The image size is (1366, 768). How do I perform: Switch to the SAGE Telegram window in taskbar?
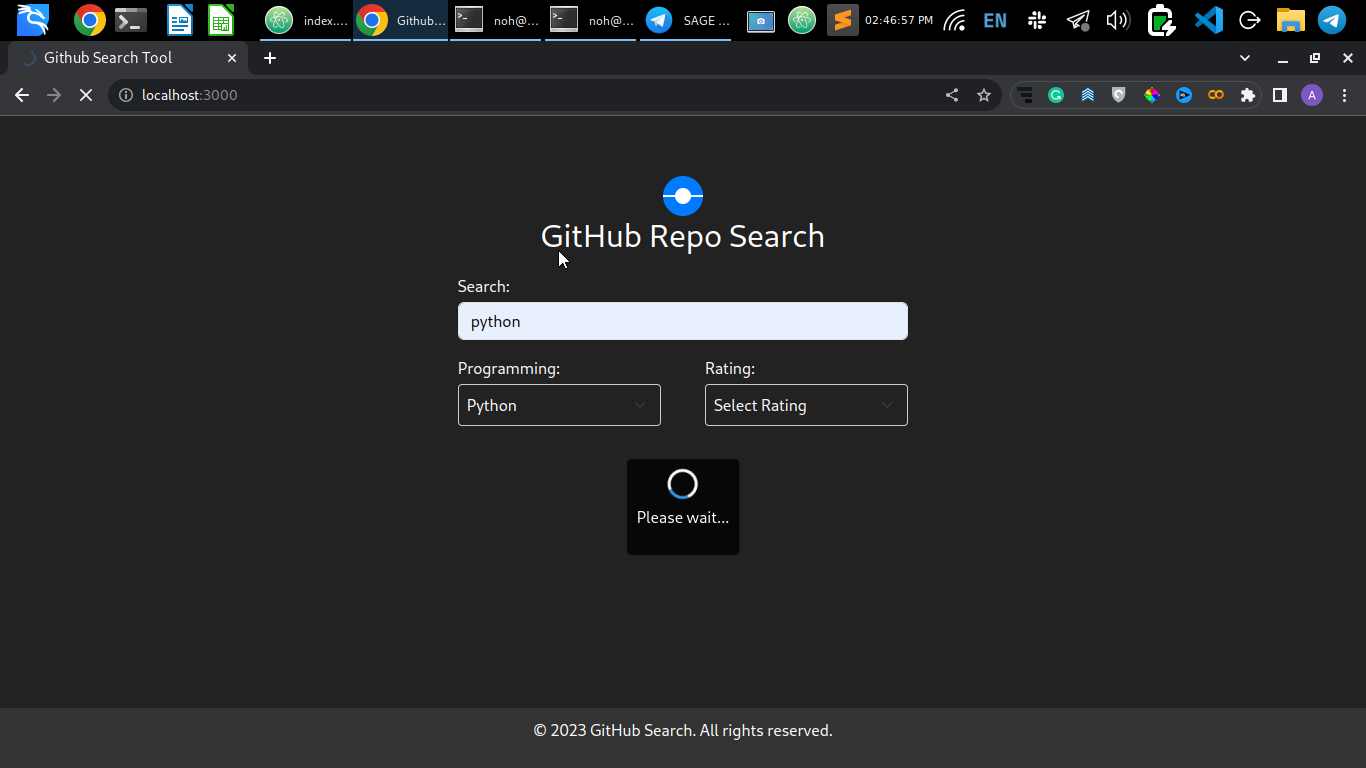[x=688, y=20]
